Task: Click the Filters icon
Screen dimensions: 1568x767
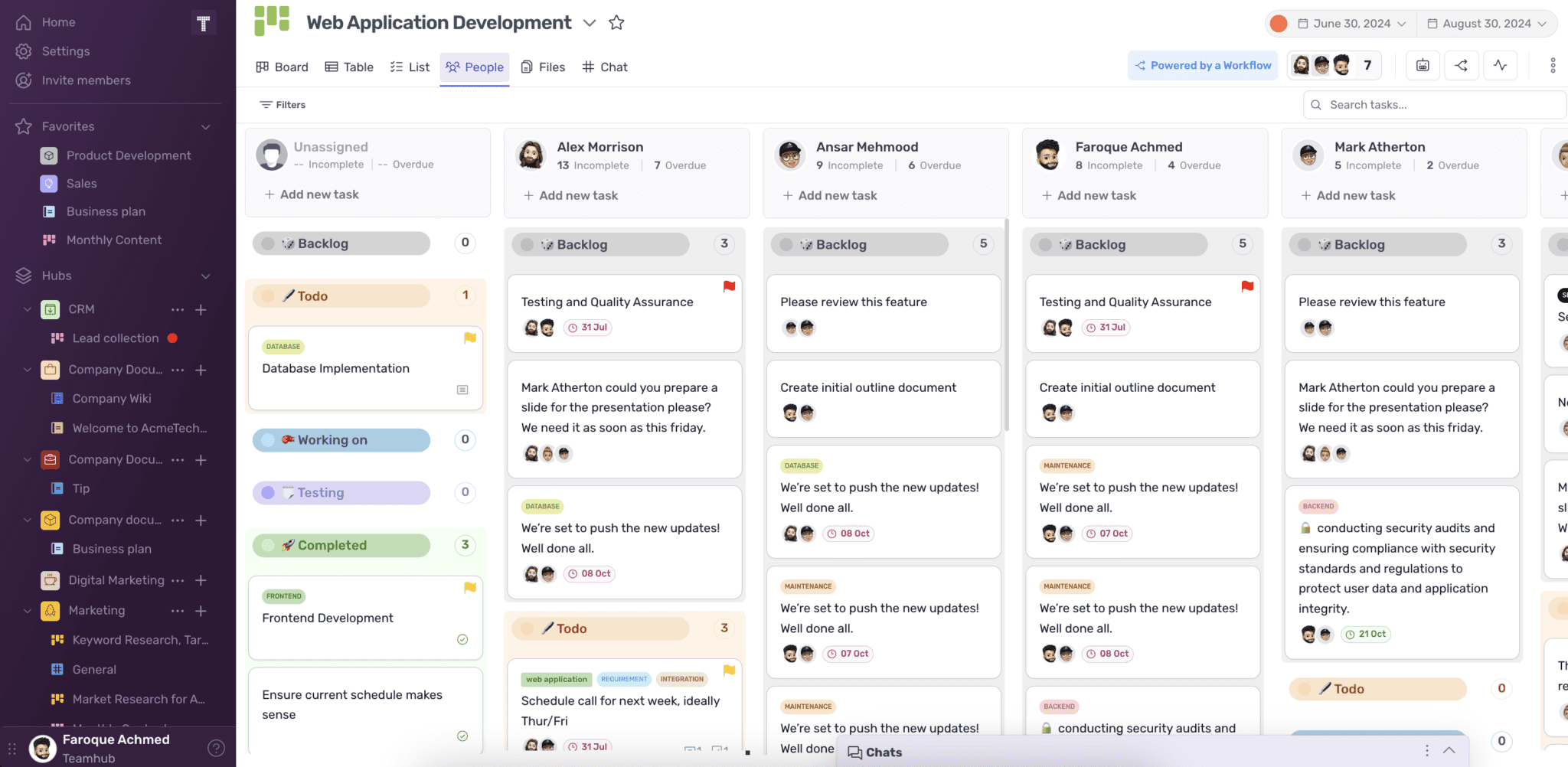Action: [266, 104]
